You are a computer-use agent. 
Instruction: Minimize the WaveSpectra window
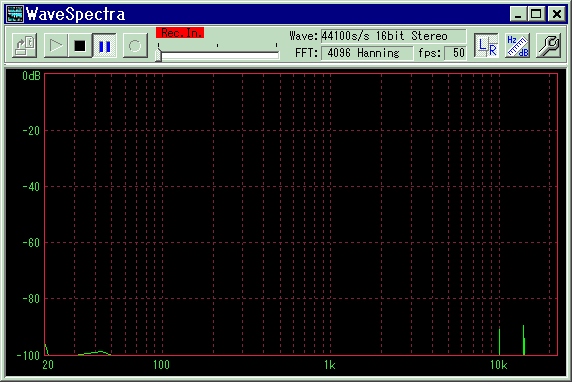click(x=518, y=14)
